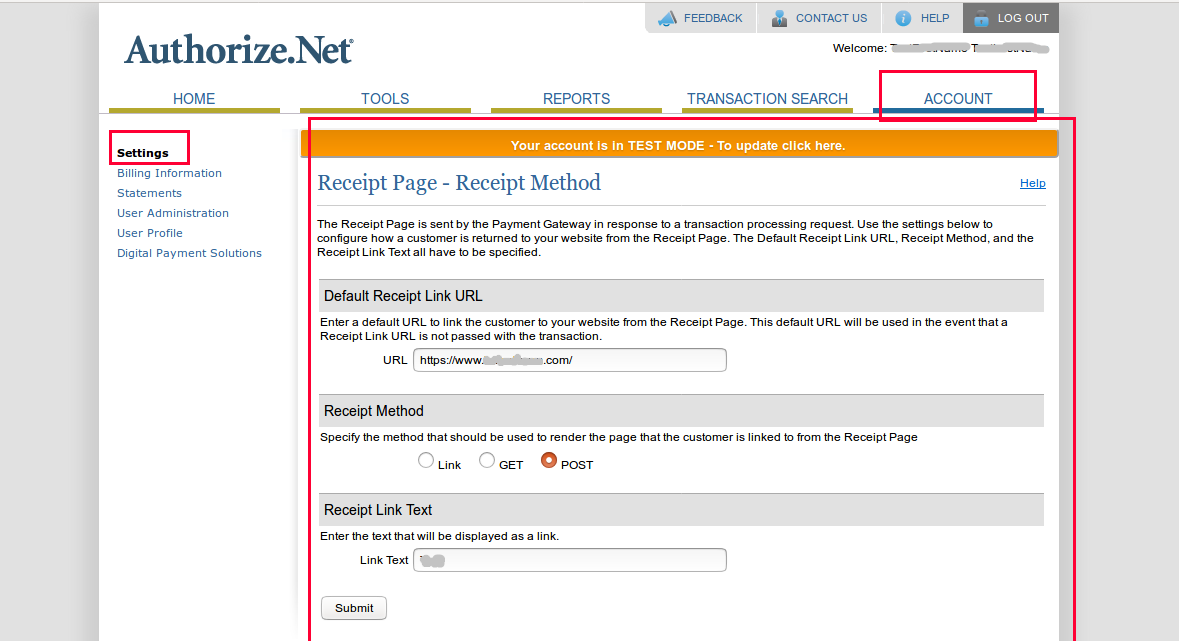1179x641 pixels.
Task: Go to User Administration
Action: (173, 213)
